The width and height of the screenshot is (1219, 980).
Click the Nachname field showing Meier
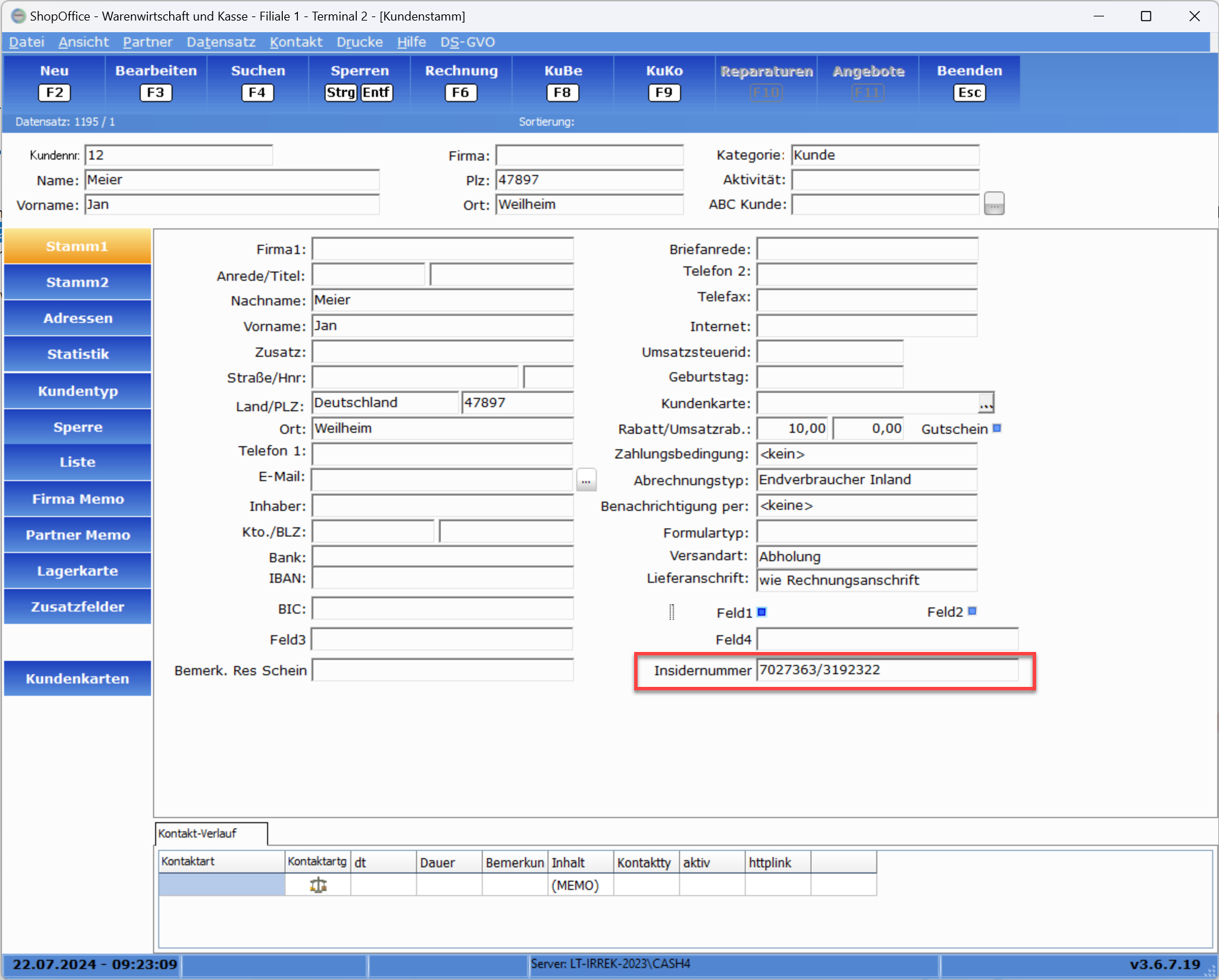442,300
